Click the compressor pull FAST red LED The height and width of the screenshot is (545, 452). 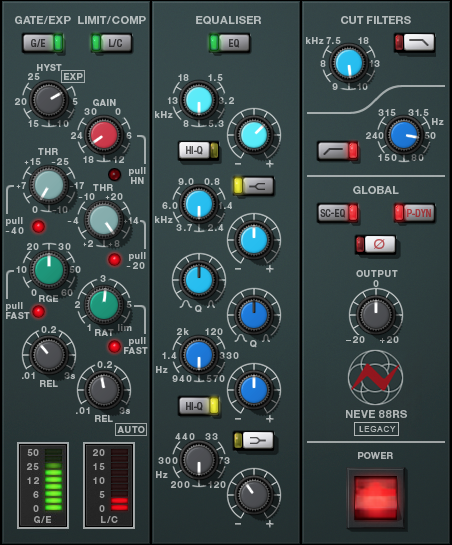click(114, 346)
